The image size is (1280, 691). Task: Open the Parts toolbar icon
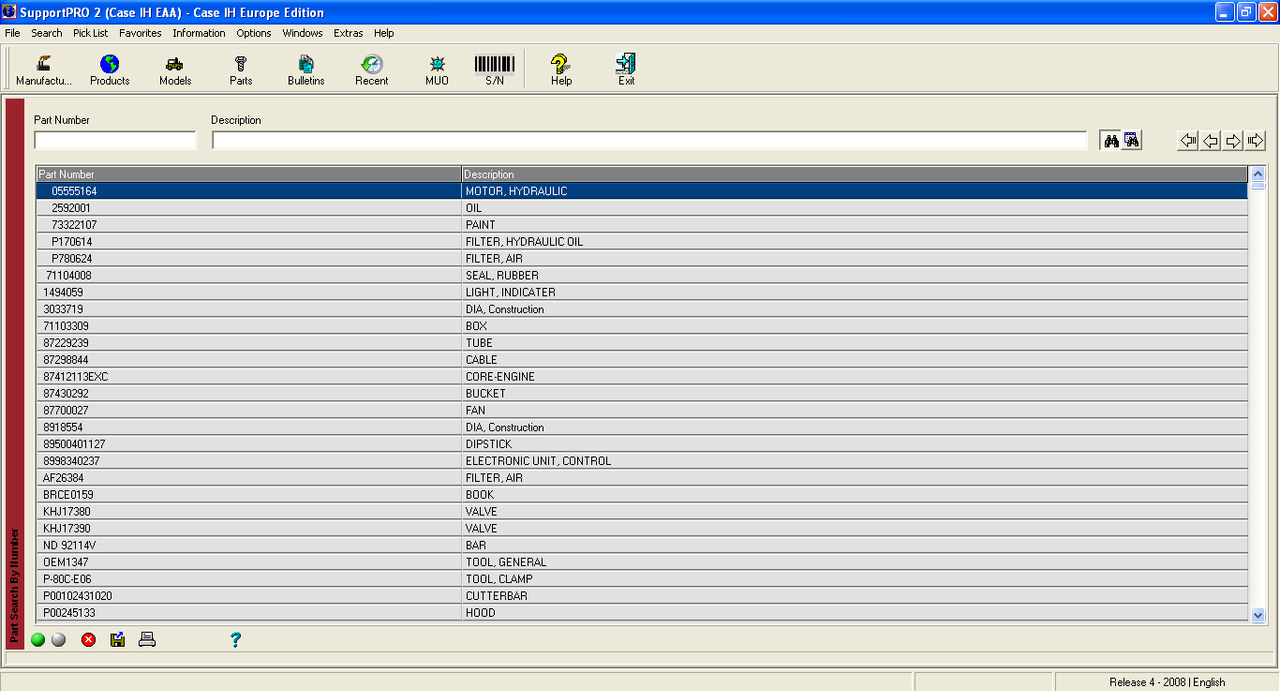click(241, 70)
